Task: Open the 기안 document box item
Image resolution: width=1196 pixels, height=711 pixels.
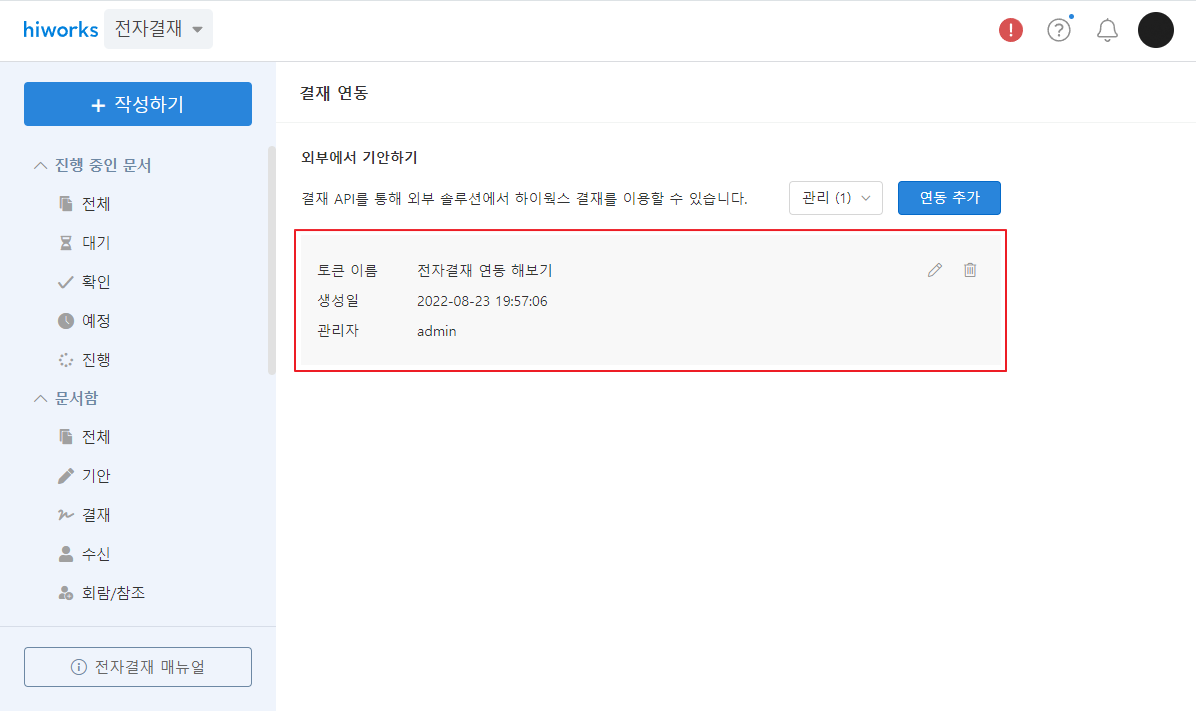Action: [x=95, y=476]
